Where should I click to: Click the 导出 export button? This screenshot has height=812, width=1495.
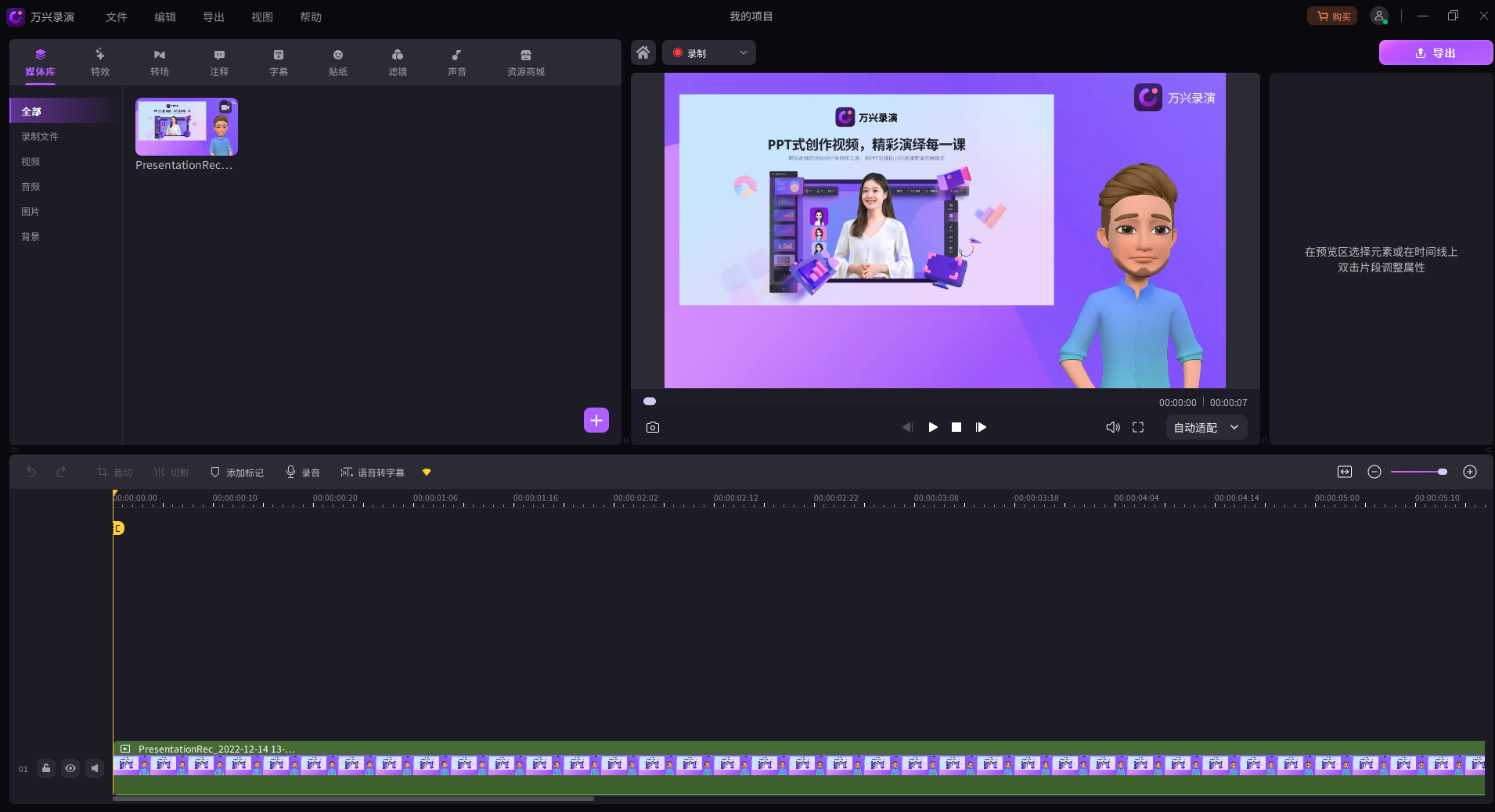(x=1435, y=53)
